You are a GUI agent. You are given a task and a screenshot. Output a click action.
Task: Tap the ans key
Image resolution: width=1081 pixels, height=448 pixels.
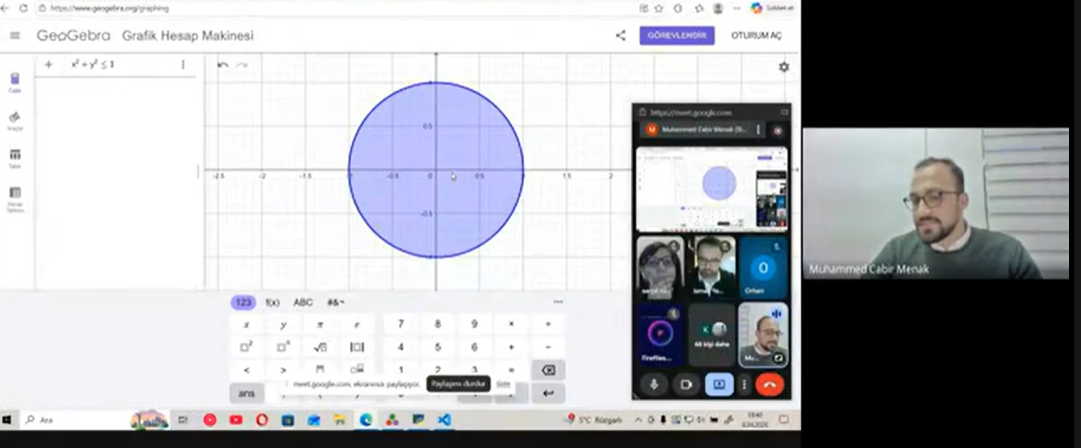pos(247,394)
